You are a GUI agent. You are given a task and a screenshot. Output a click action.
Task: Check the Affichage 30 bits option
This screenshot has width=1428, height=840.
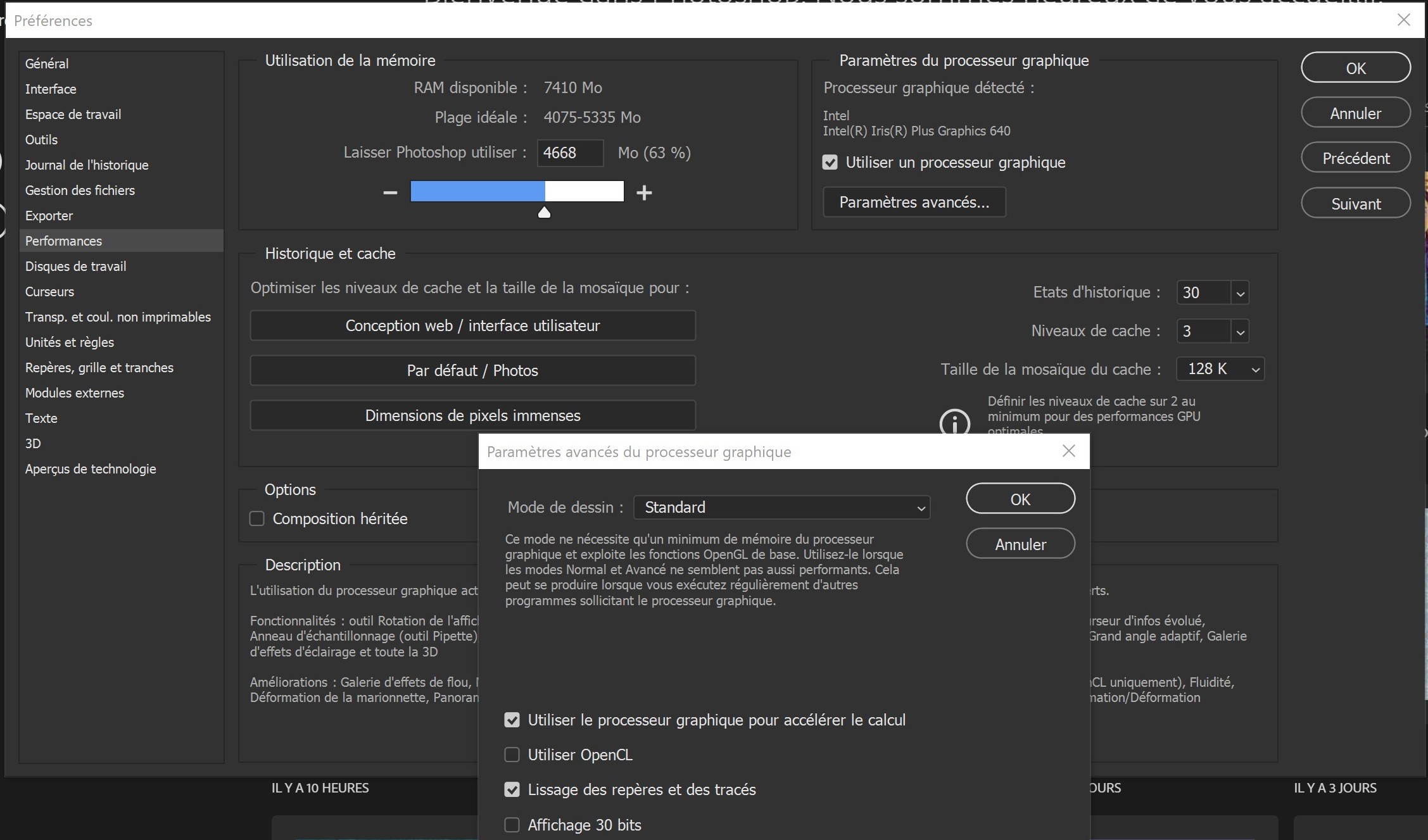point(512,825)
